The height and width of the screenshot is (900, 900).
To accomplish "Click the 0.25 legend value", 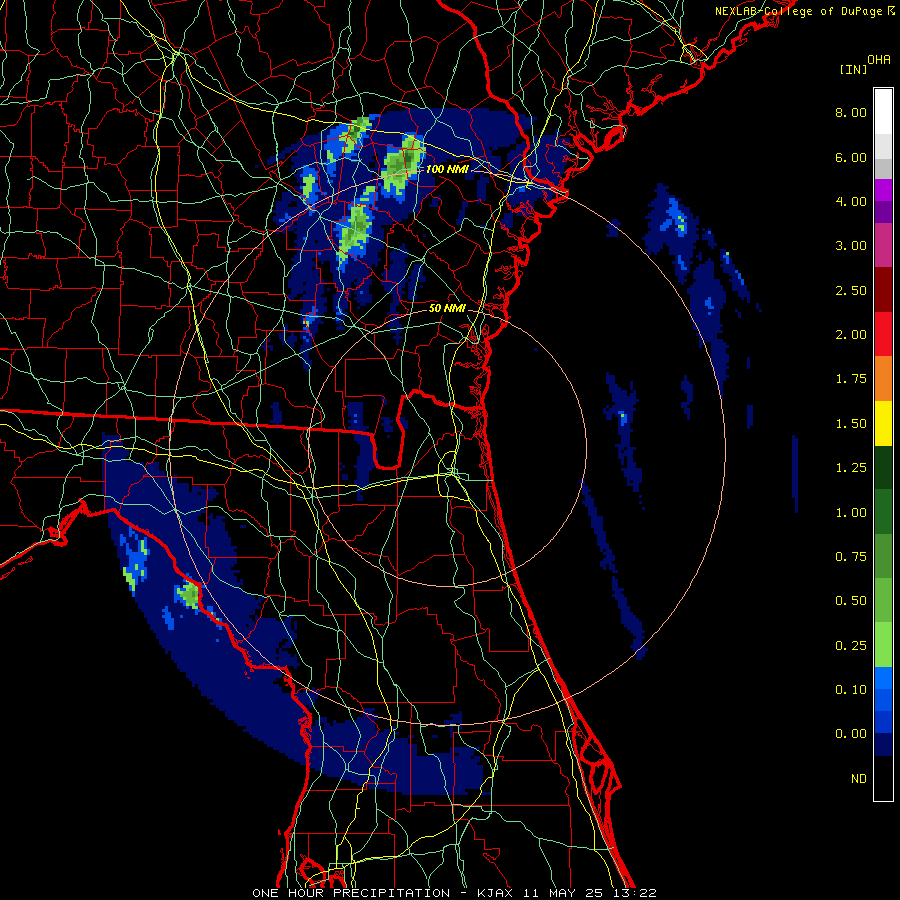I will click(851, 646).
